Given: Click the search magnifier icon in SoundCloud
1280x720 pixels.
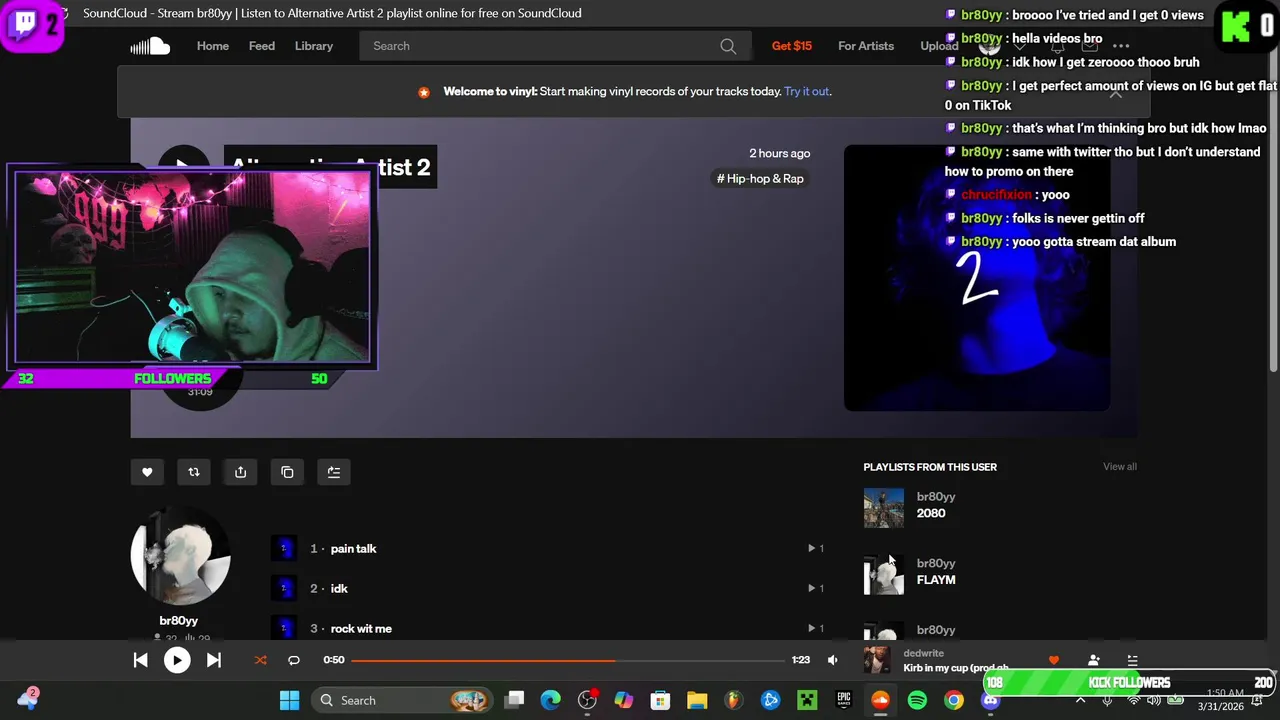Looking at the screenshot, I should pyautogui.click(x=728, y=46).
